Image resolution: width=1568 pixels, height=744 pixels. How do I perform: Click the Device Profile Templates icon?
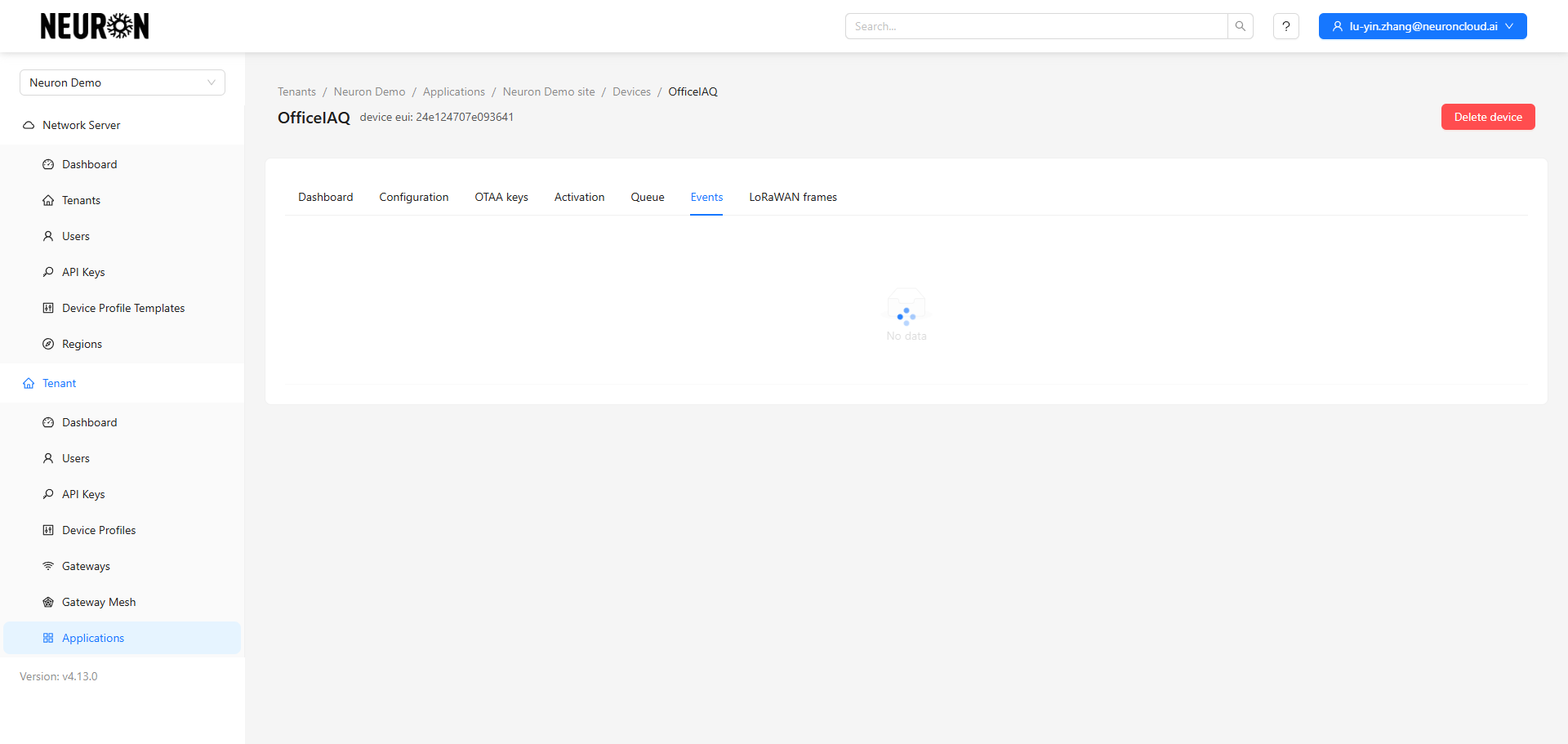tap(48, 308)
